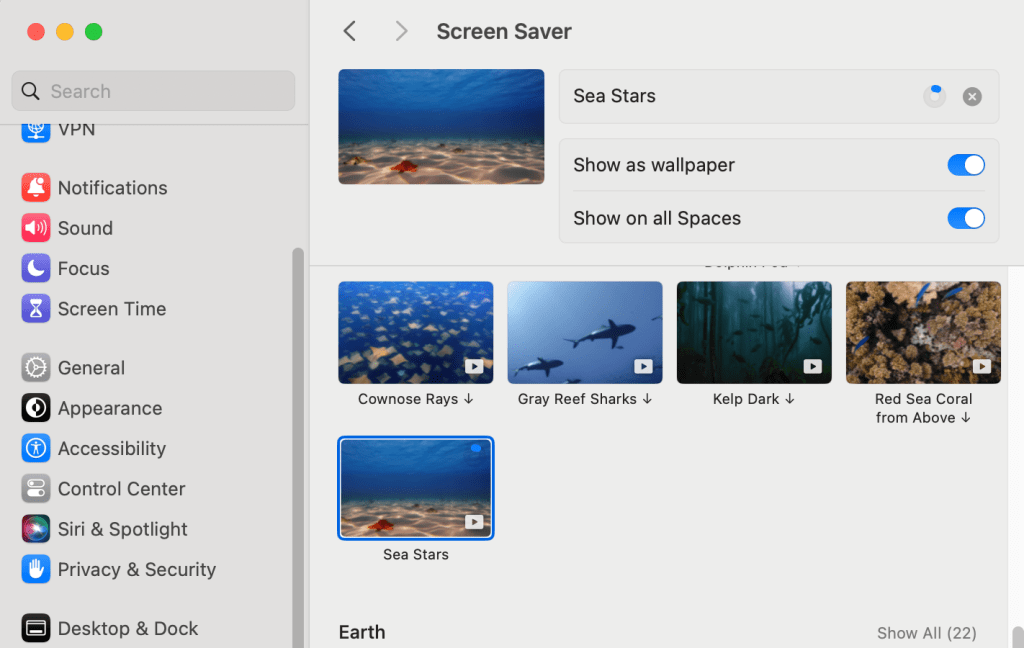
Task: Turn off Show on all Spaces
Action: coord(966,218)
